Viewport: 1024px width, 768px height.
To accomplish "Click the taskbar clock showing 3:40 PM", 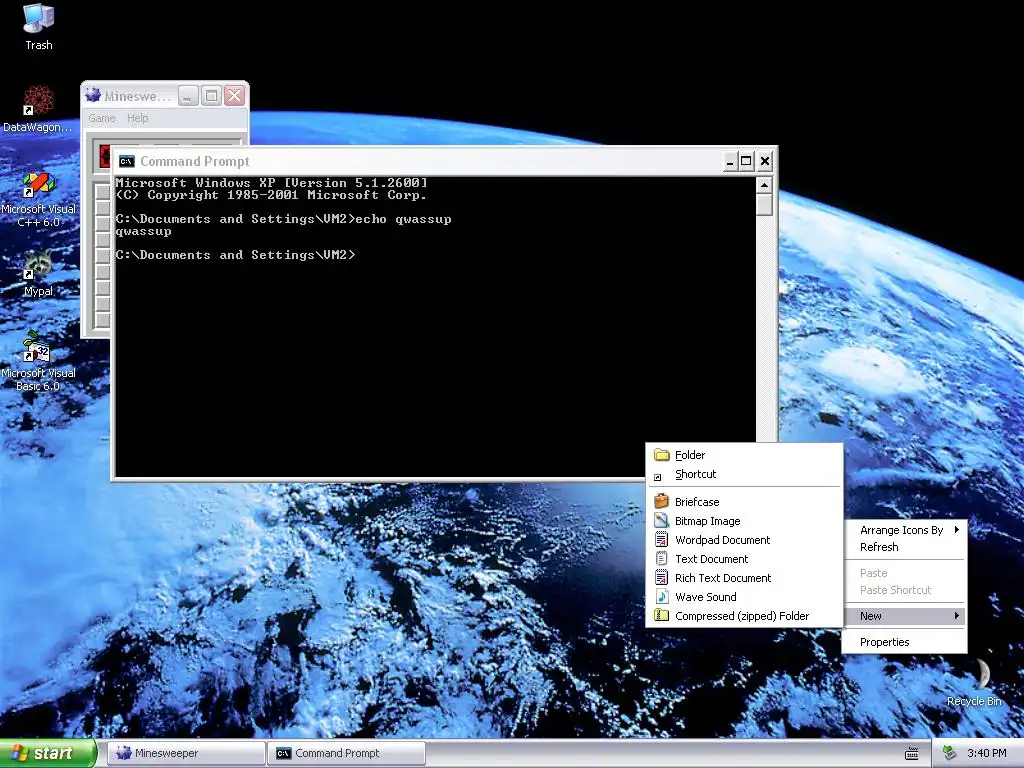I will coord(986,753).
